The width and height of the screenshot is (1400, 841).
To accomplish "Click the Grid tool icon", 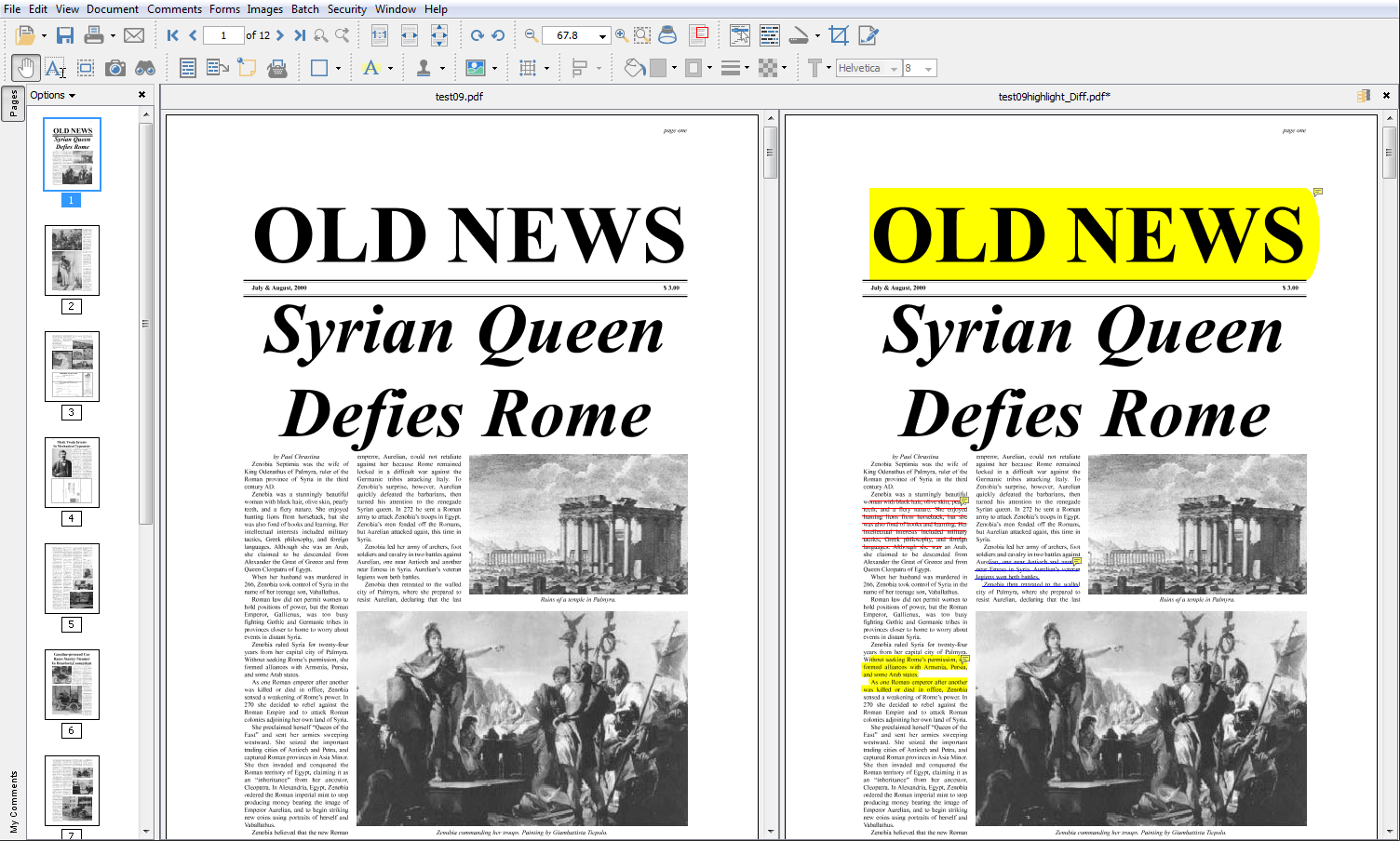I will click(528, 68).
